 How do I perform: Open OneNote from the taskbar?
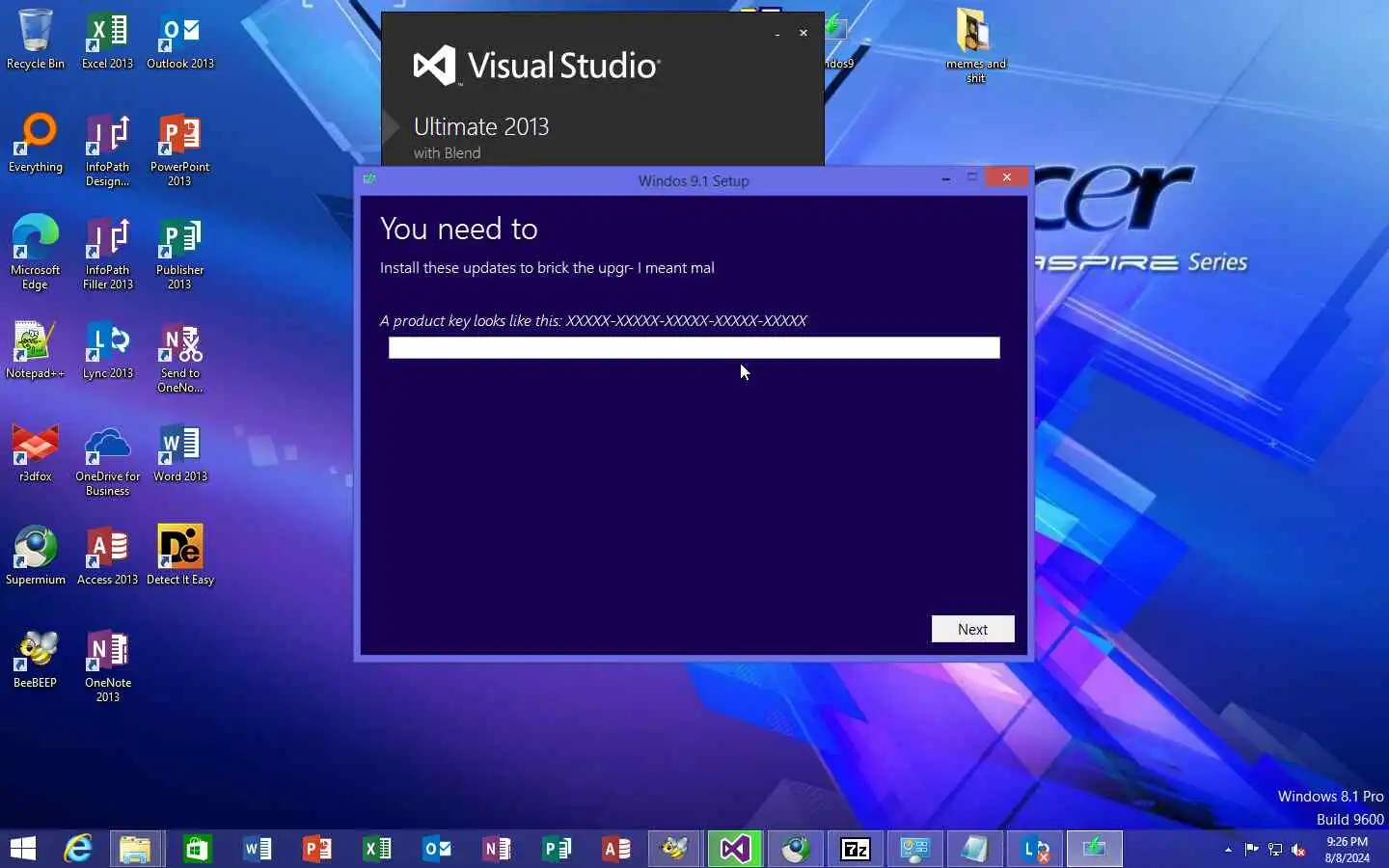click(496, 849)
